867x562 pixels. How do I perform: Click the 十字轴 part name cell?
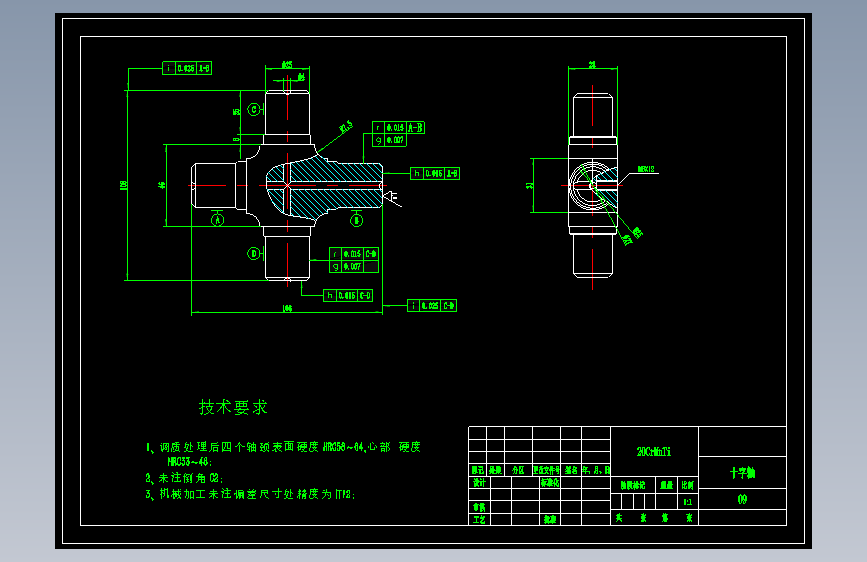click(x=743, y=473)
